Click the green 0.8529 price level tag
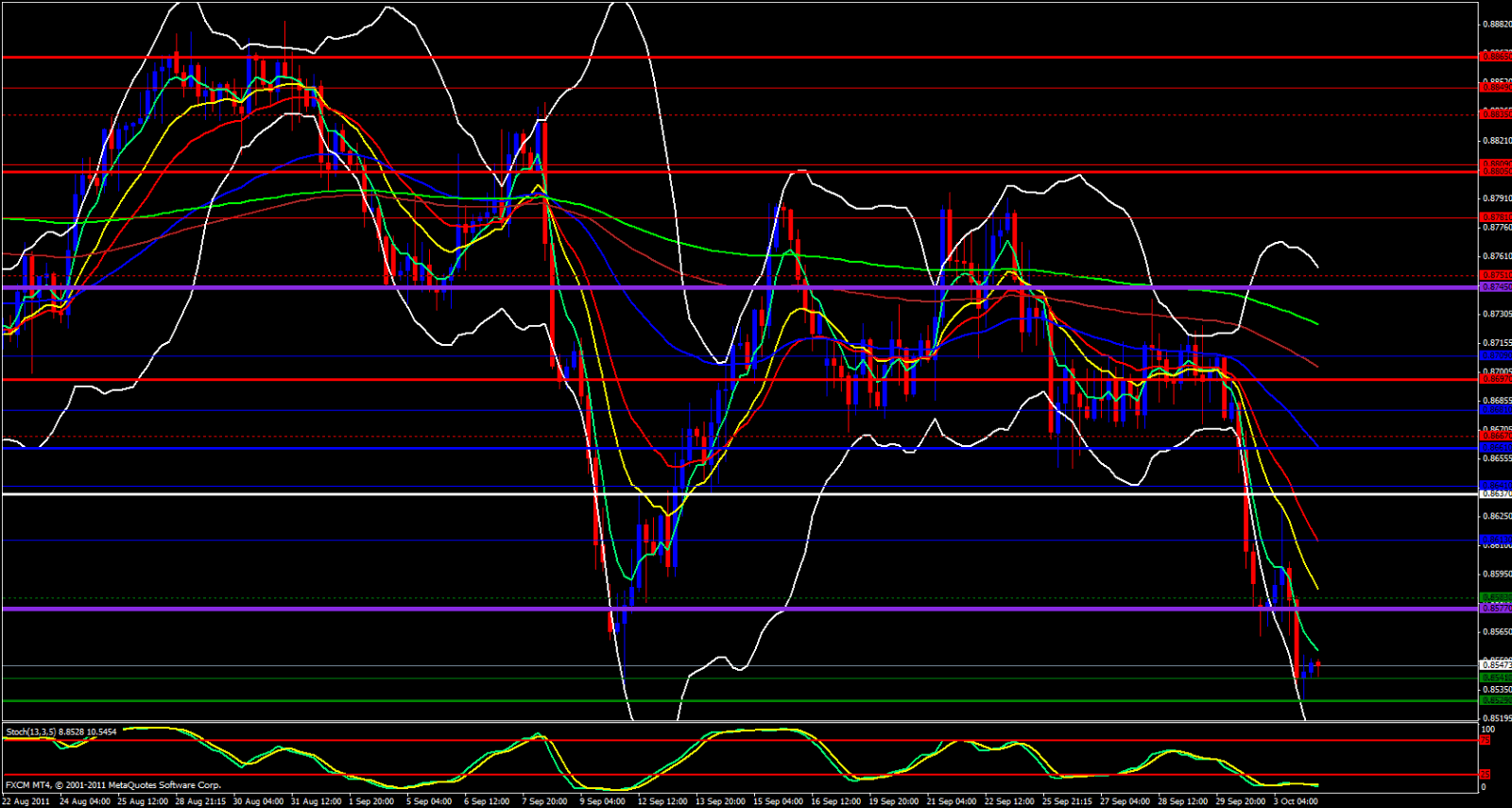Image resolution: width=1512 pixels, height=808 pixels. [x=1495, y=700]
